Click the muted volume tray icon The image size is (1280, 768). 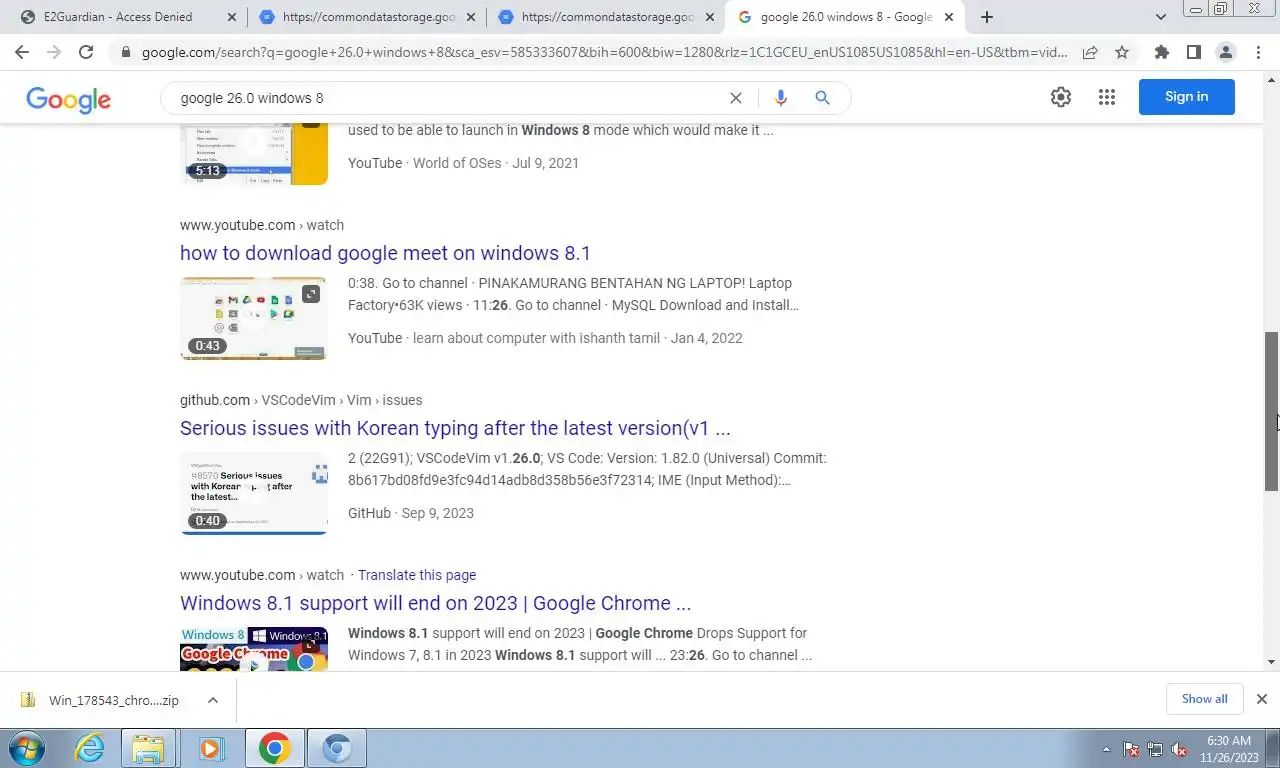1180,749
